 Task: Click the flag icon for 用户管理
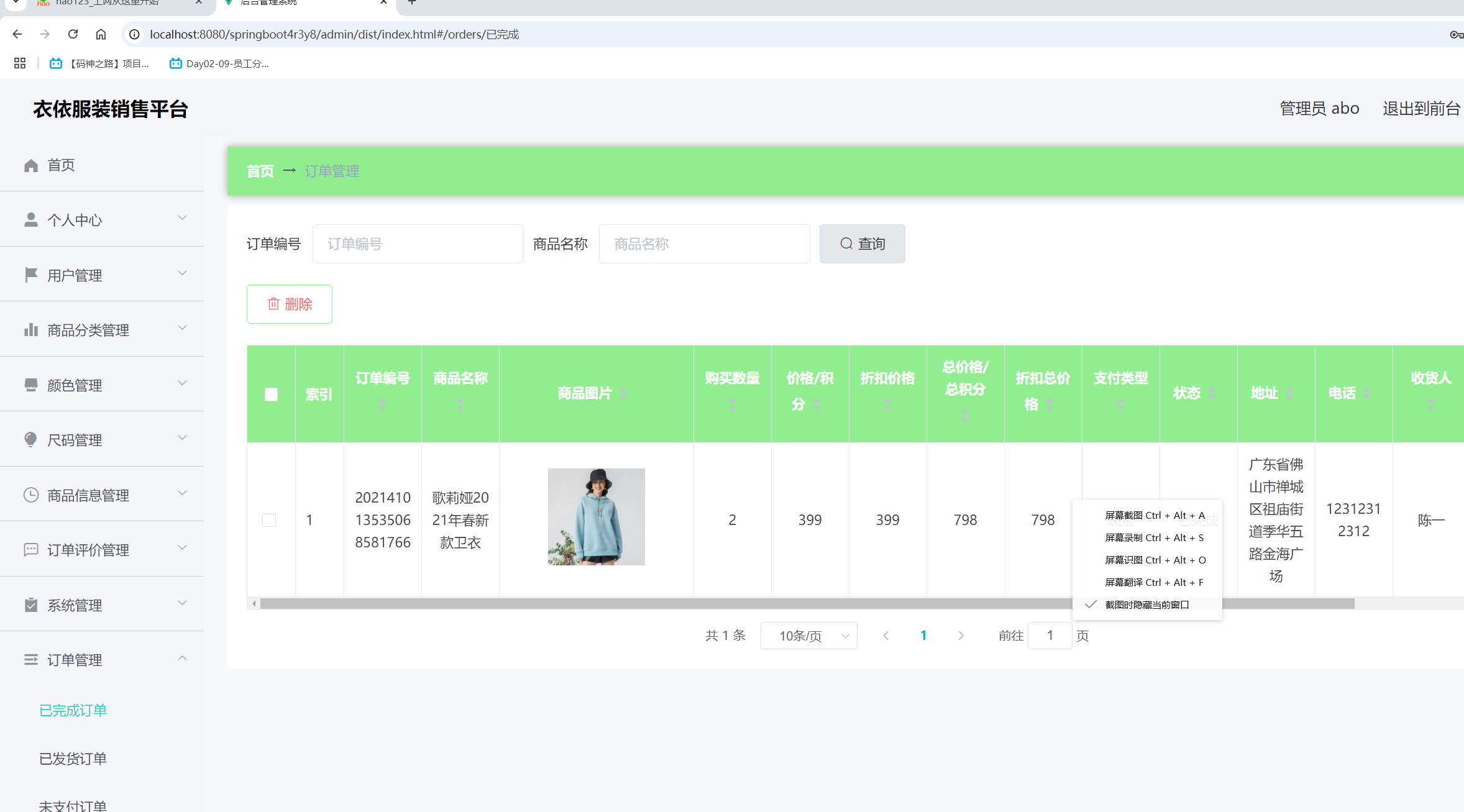[x=31, y=275]
